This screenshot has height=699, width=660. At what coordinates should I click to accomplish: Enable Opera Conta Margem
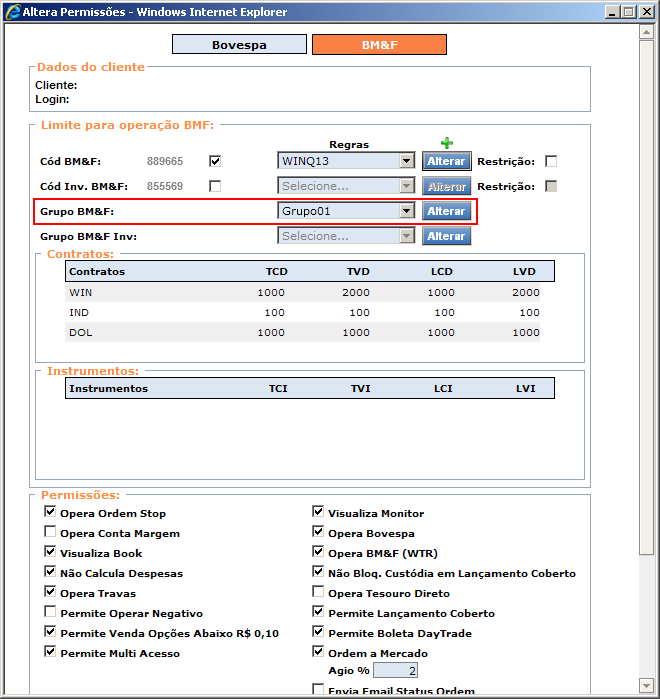tap(50, 531)
